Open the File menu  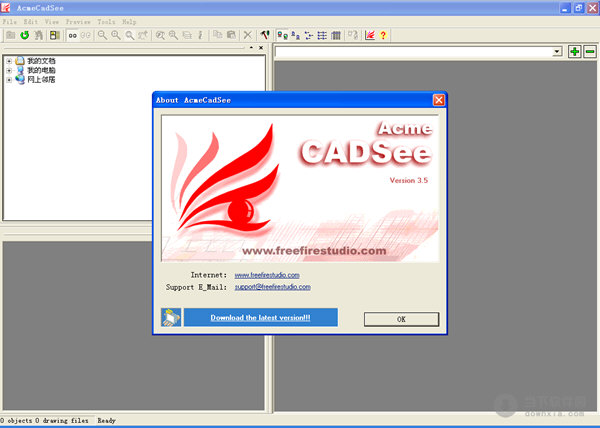(10, 22)
